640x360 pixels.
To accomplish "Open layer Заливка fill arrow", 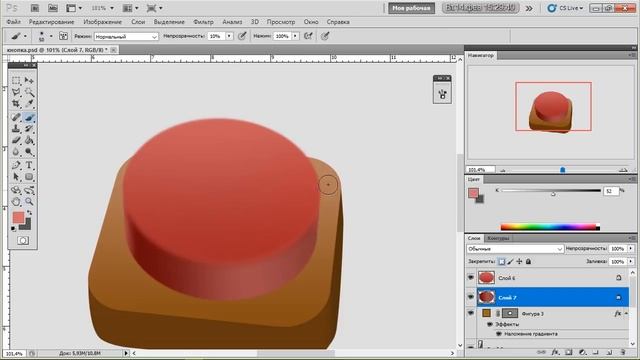I will [x=631, y=261].
